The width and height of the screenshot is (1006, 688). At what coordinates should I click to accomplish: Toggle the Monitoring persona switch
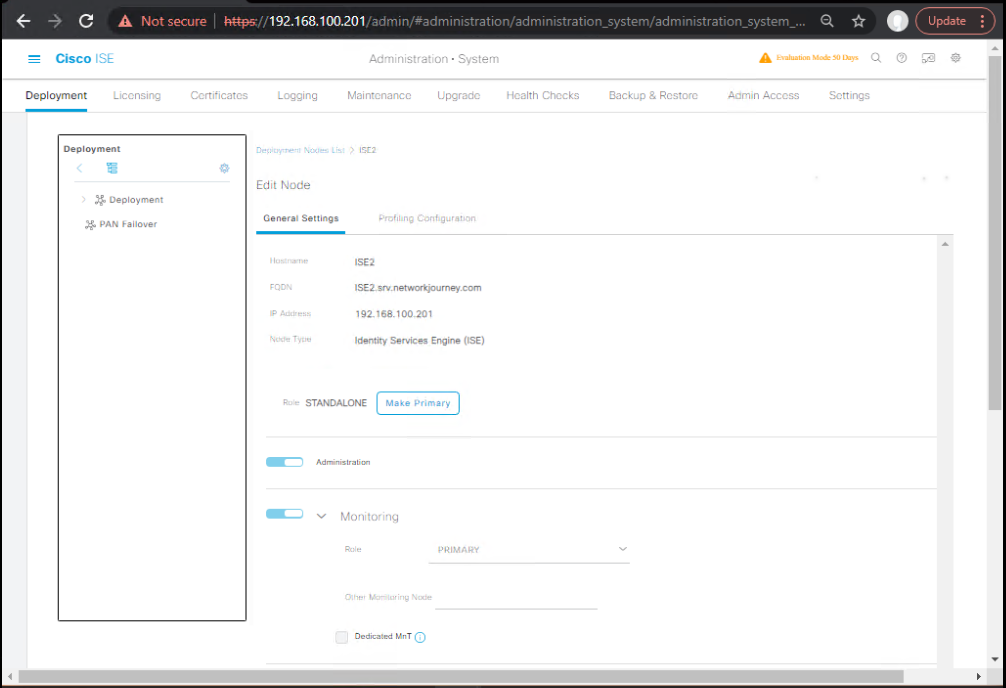(x=284, y=513)
